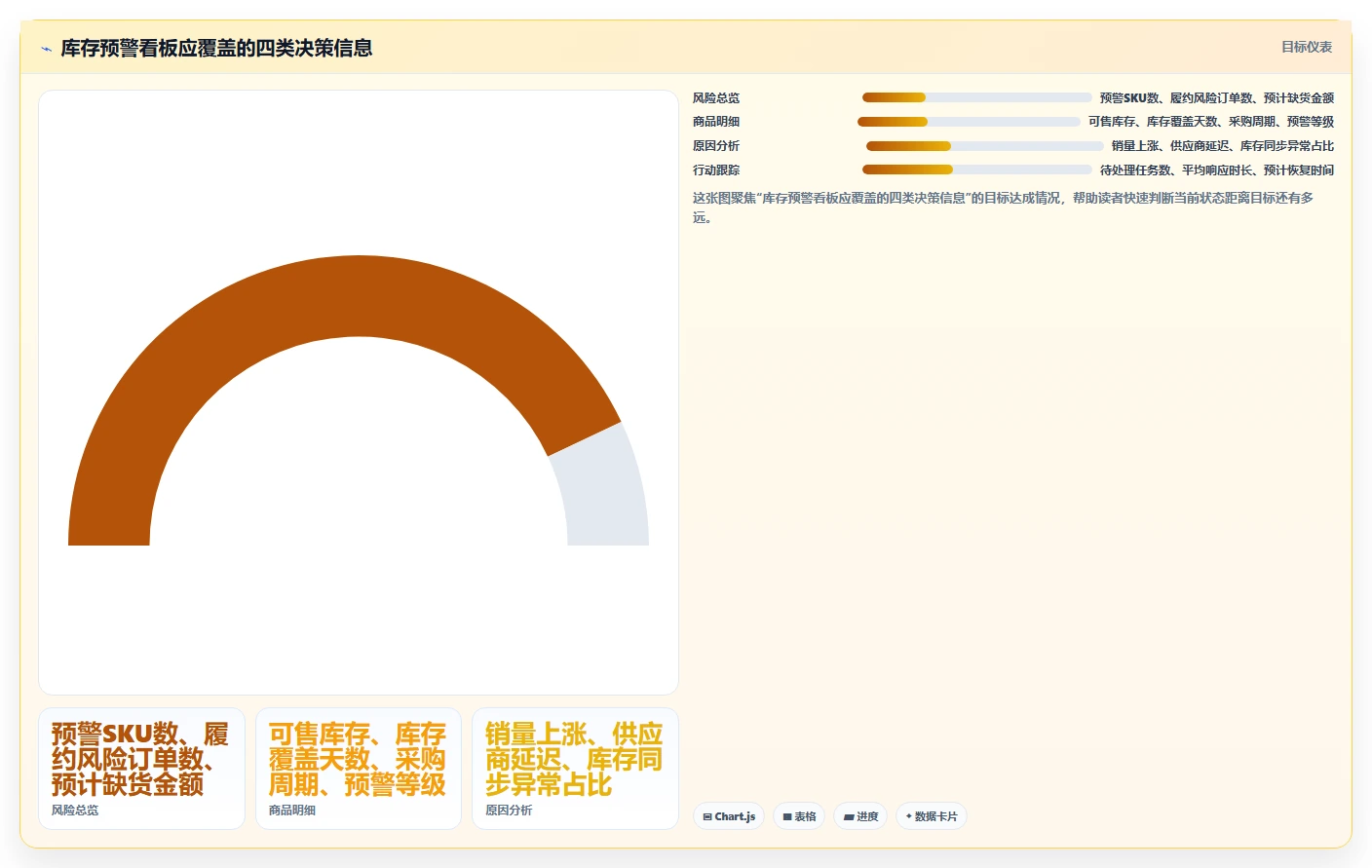This screenshot has height=868, width=1372.
Task: Click the 目标仪表 label in the header
Action: coord(1306,47)
